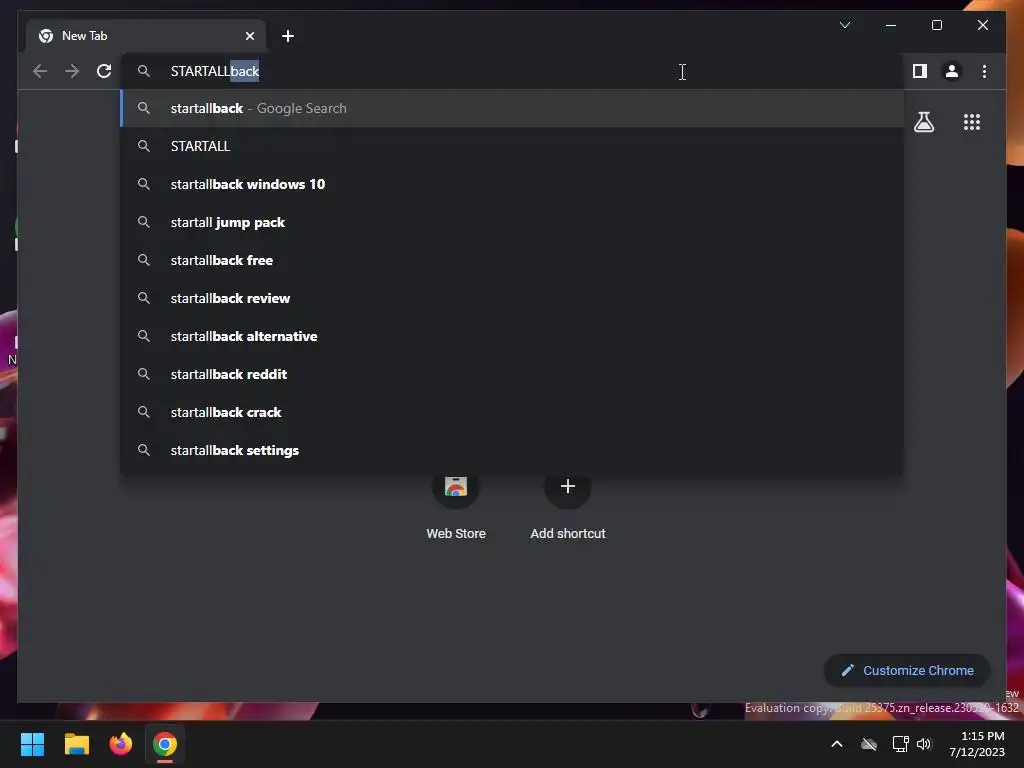Select suggestion startallback windows 10

(513, 184)
